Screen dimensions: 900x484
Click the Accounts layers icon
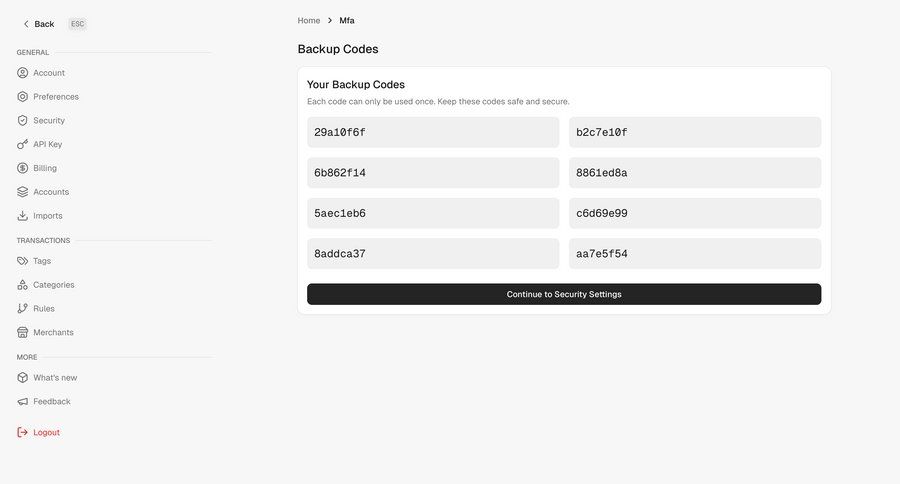click(22, 192)
